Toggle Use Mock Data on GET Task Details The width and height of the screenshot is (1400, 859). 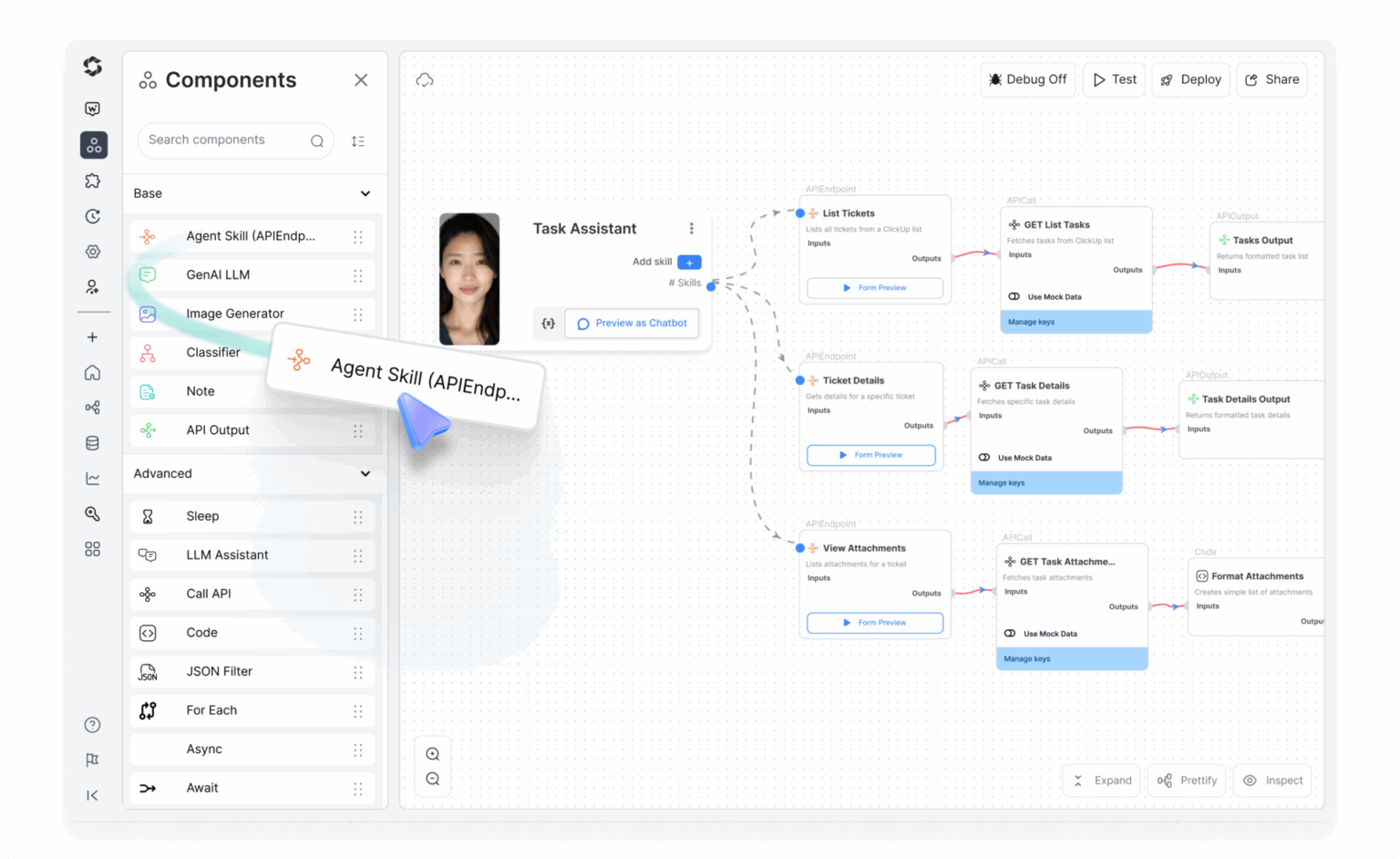(984, 458)
